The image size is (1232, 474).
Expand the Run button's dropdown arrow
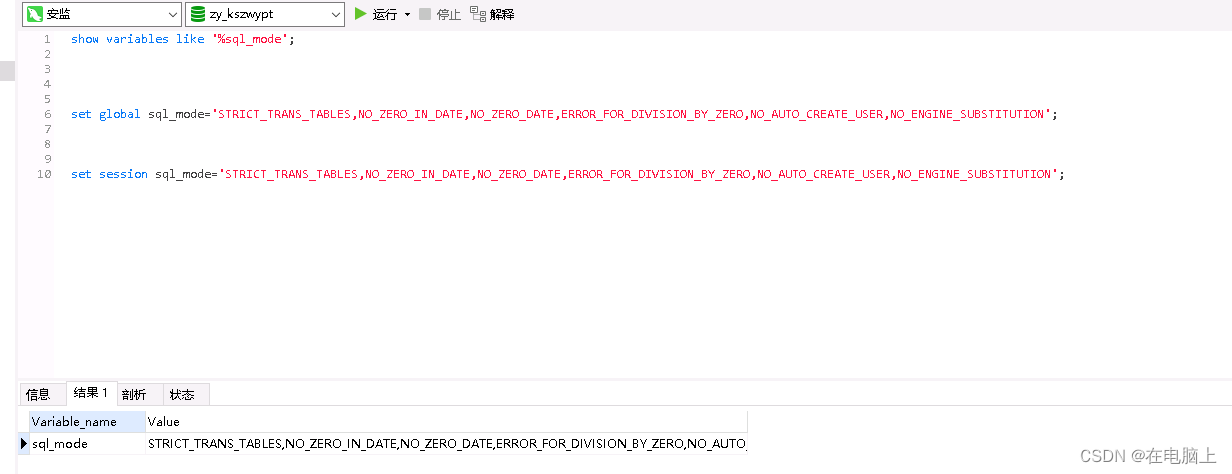[x=407, y=15]
